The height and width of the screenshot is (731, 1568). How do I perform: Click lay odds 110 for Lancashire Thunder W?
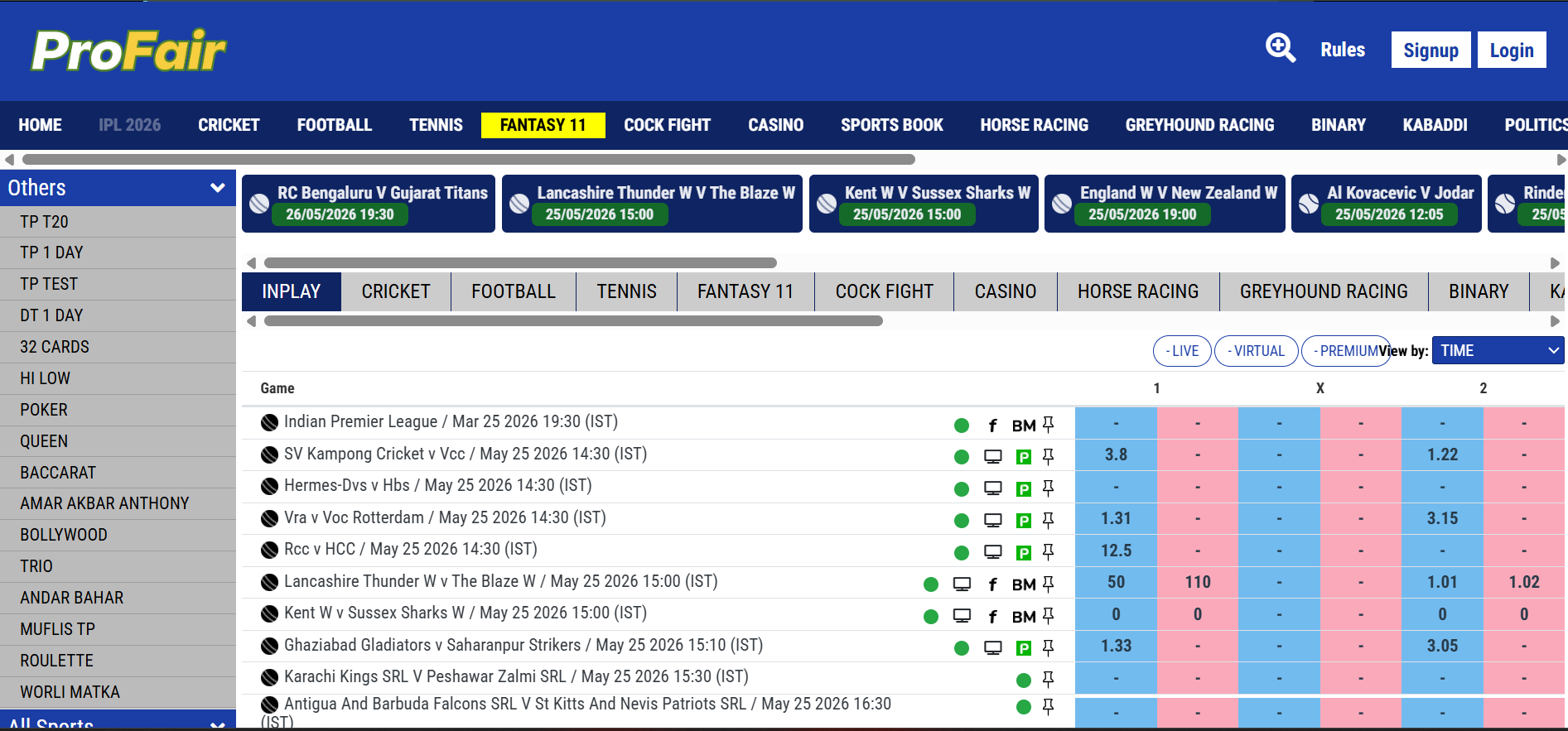tap(1198, 582)
